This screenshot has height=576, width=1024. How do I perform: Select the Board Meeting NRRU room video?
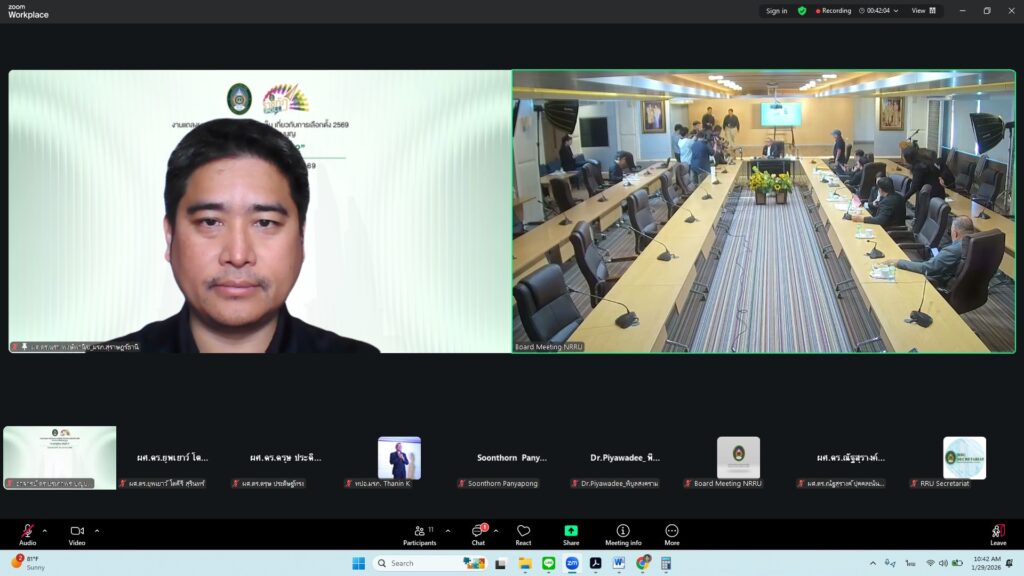pos(763,211)
